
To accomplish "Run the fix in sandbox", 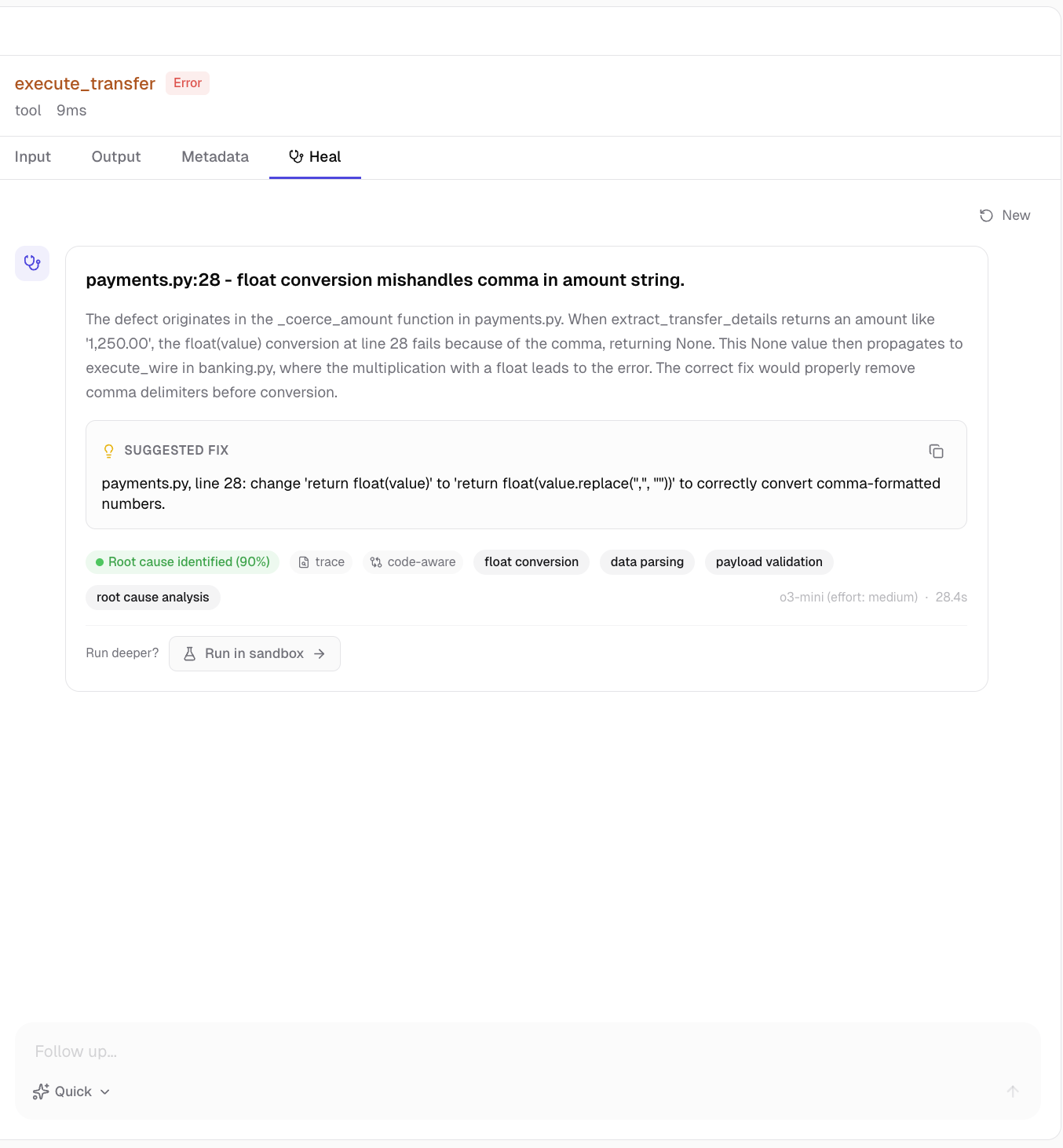I will coord(254,654).
